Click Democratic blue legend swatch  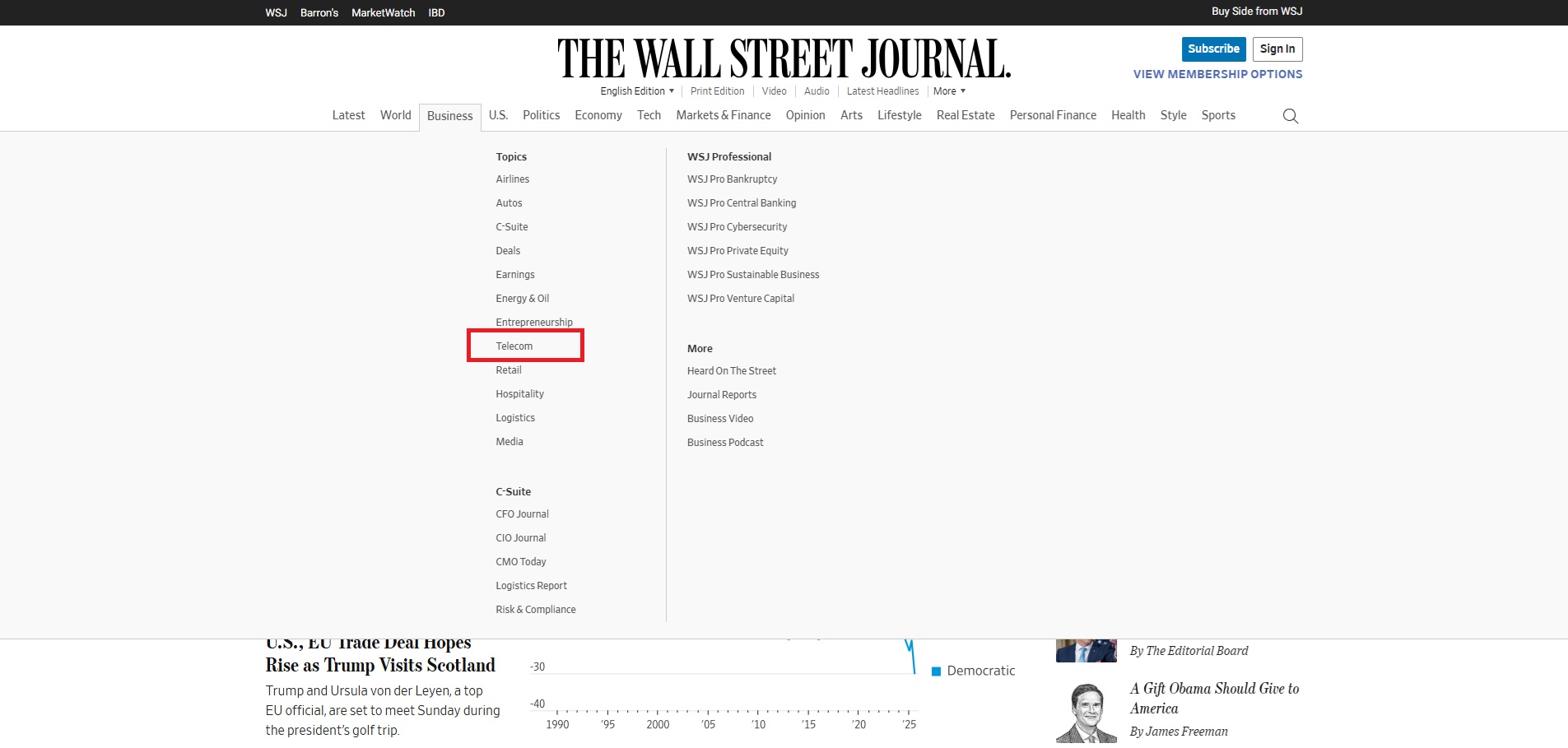point(936,671)
